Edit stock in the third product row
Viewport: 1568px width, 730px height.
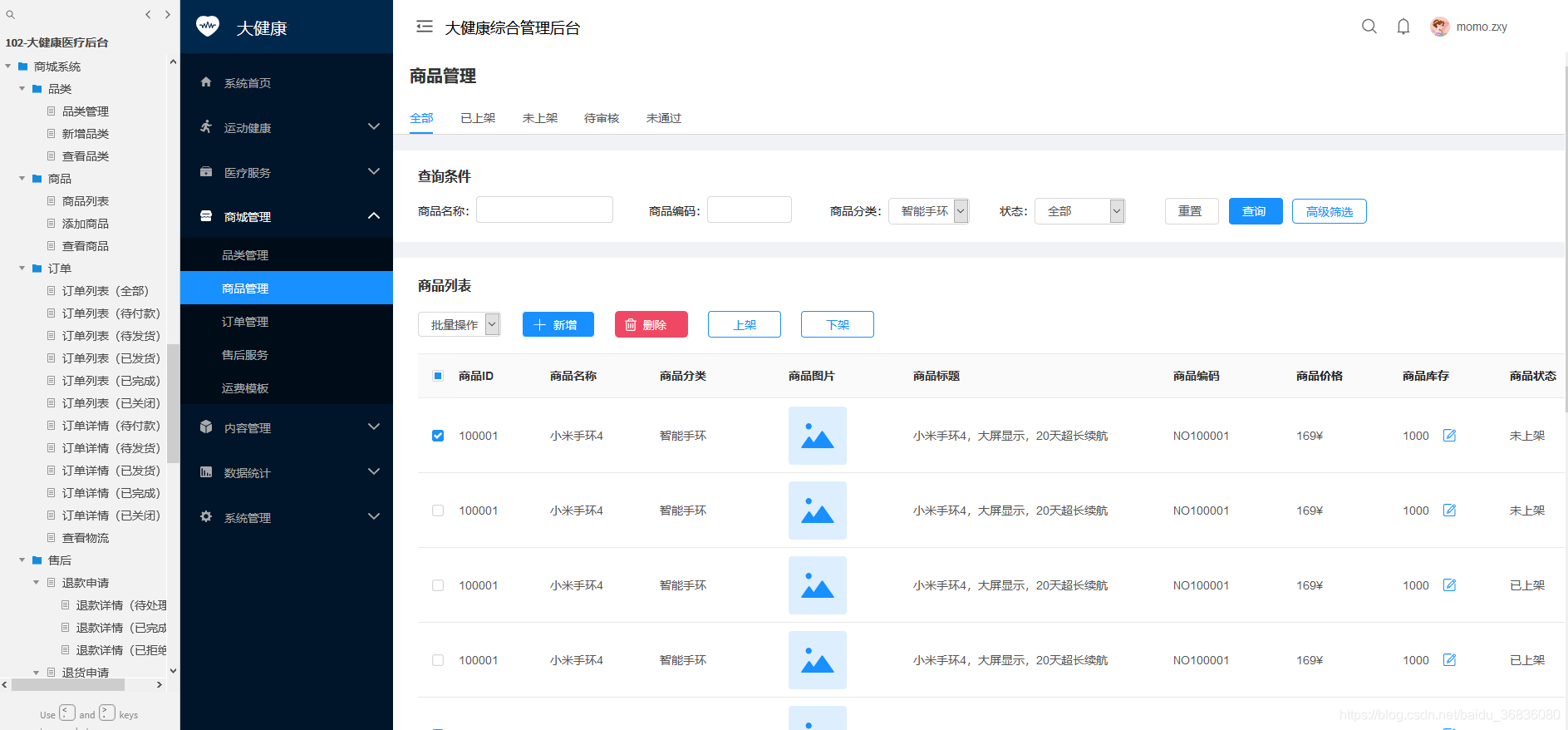(1449, 584)
